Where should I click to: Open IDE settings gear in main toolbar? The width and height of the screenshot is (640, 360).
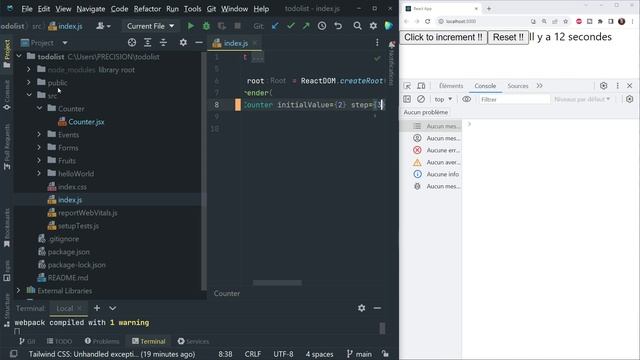pos(373,26)
